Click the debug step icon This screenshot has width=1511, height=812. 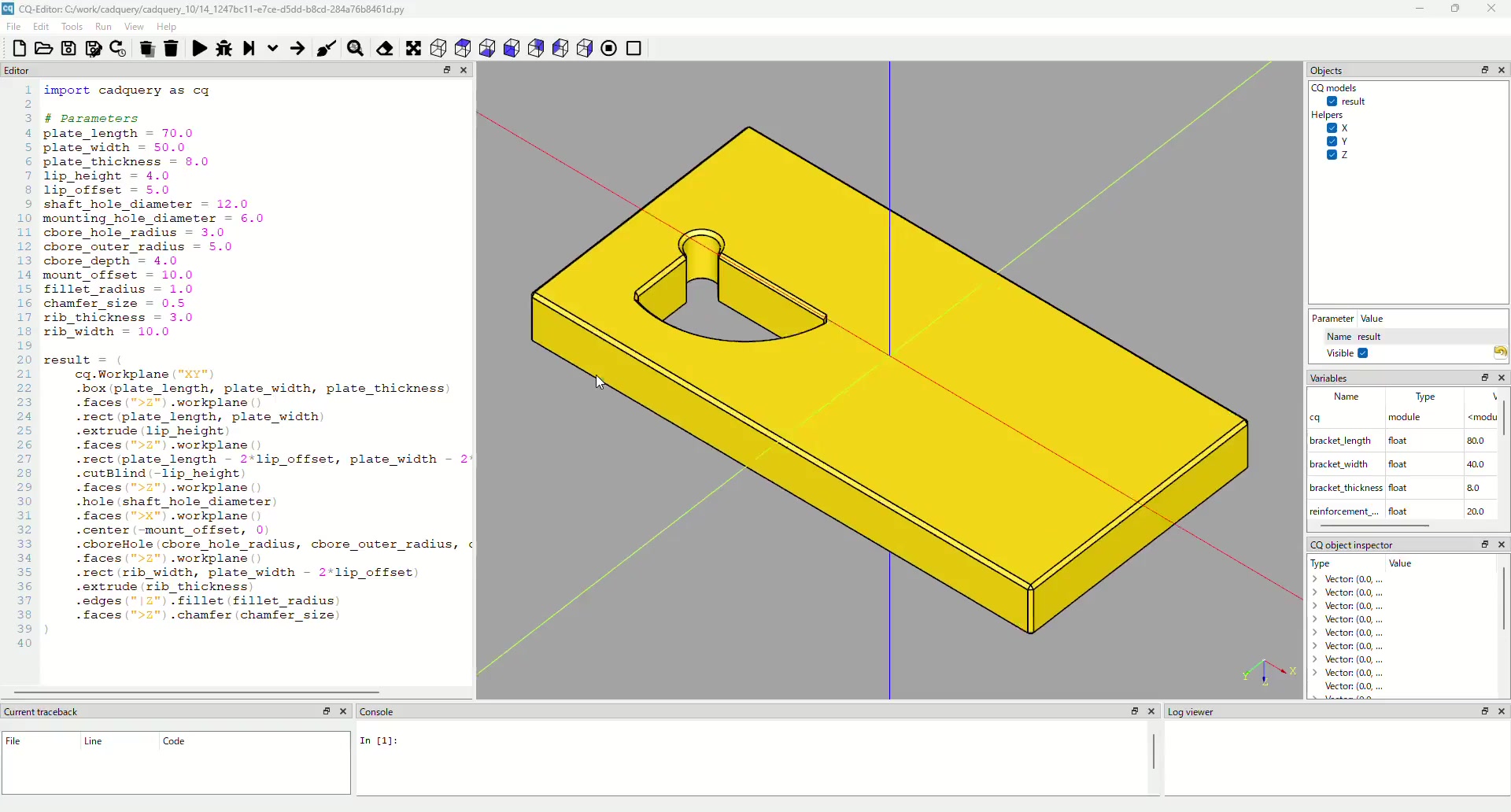pos(249,49)
